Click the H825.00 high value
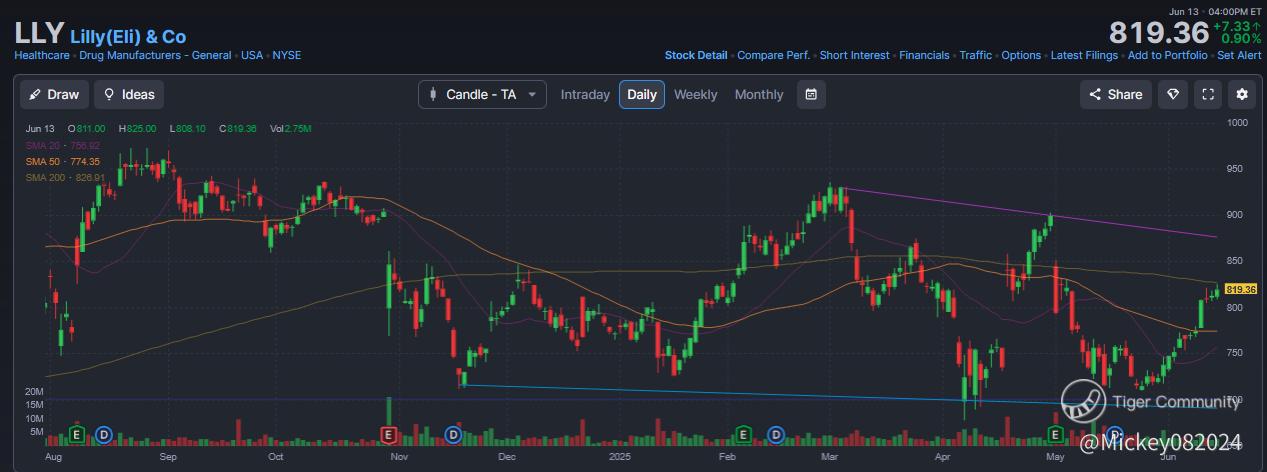 [x=138, y=129]
